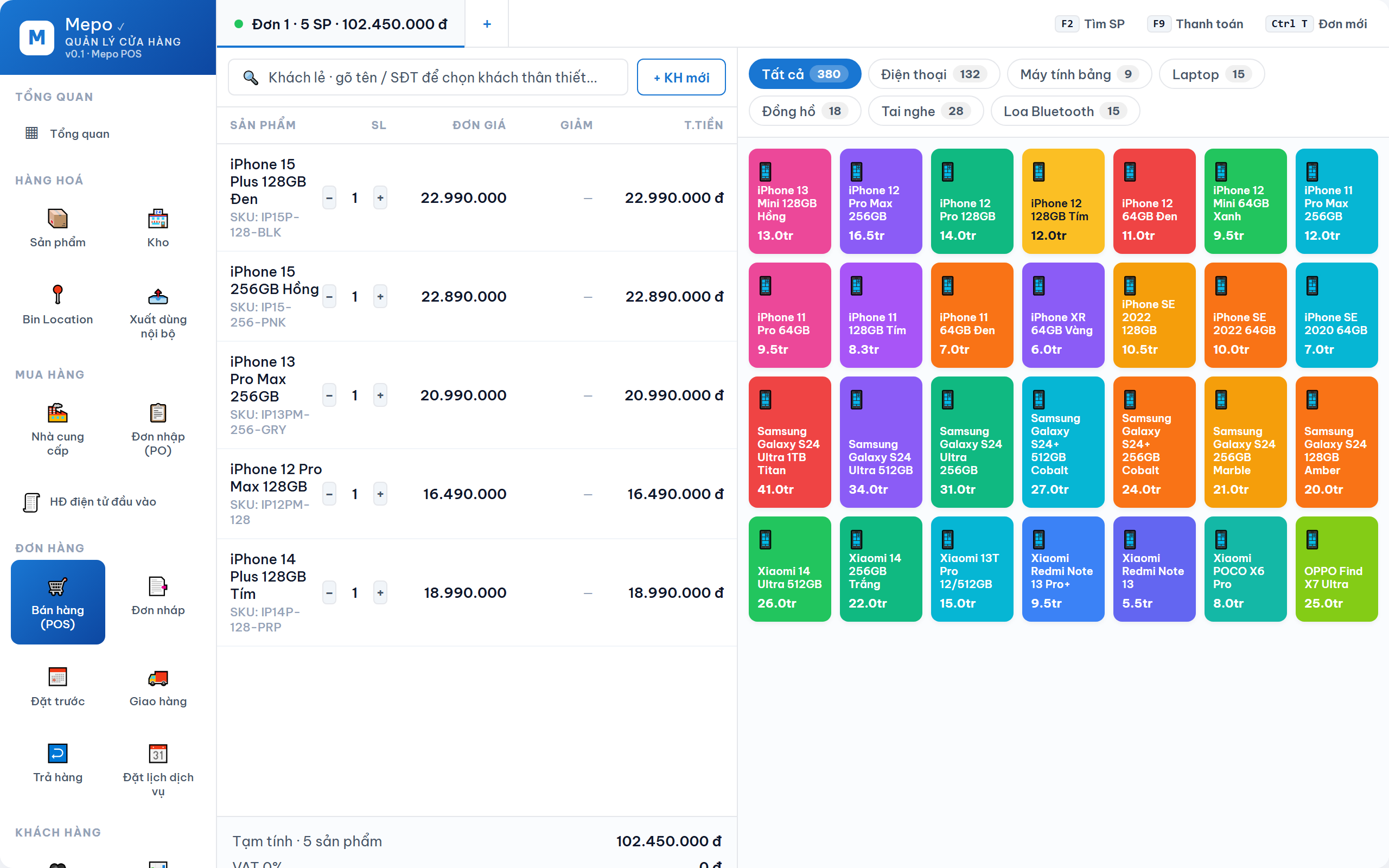Select Bán hàng (POS) cart icon

tap(58, 586)
